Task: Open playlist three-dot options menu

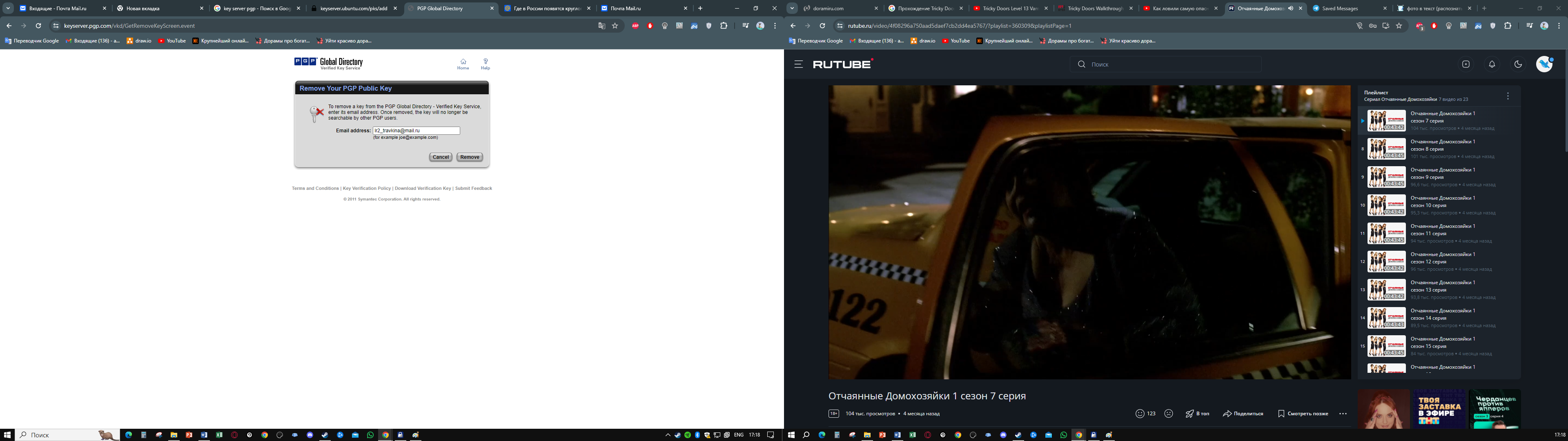Action: pos(1508,96)
